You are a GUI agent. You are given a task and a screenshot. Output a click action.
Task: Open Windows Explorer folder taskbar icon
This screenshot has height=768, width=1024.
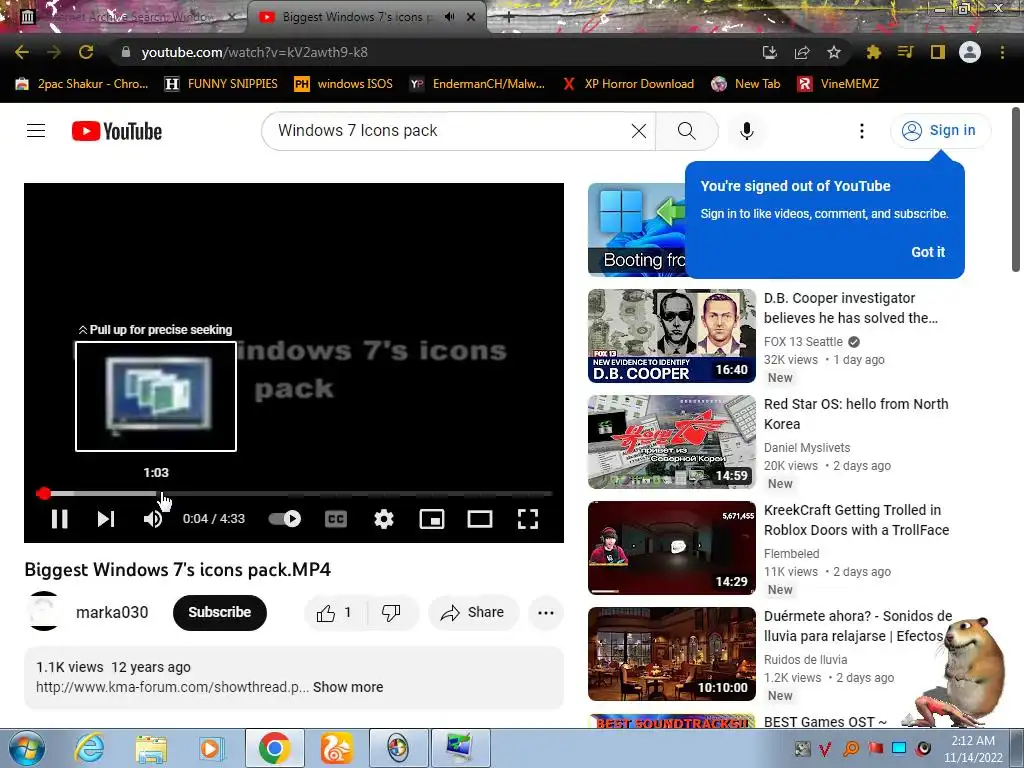(x=151, y=748)
